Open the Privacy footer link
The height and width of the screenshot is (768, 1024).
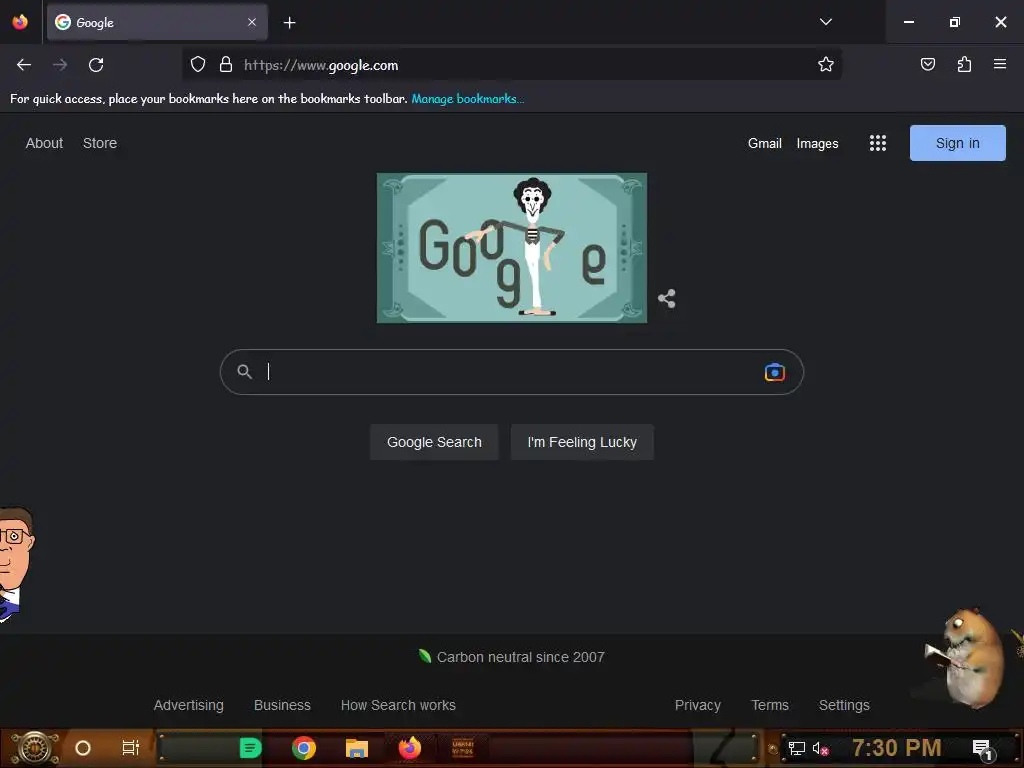tap(697, 705)
